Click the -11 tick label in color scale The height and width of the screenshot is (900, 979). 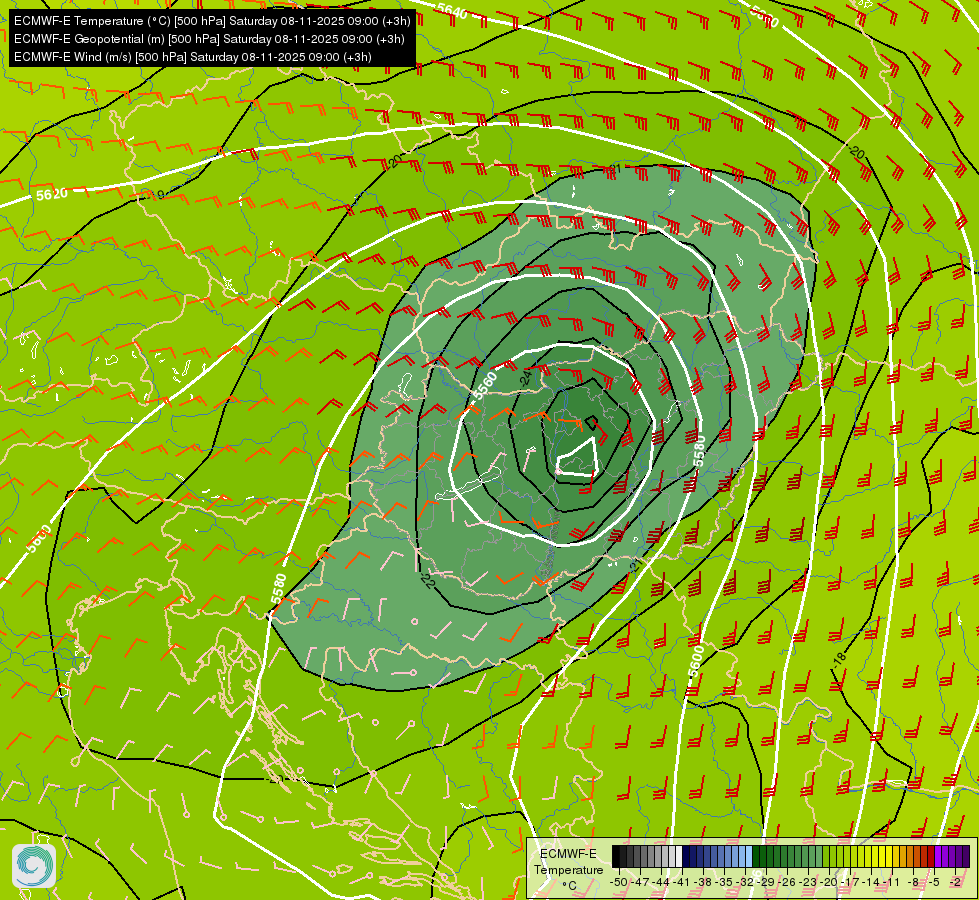(892, 882)
